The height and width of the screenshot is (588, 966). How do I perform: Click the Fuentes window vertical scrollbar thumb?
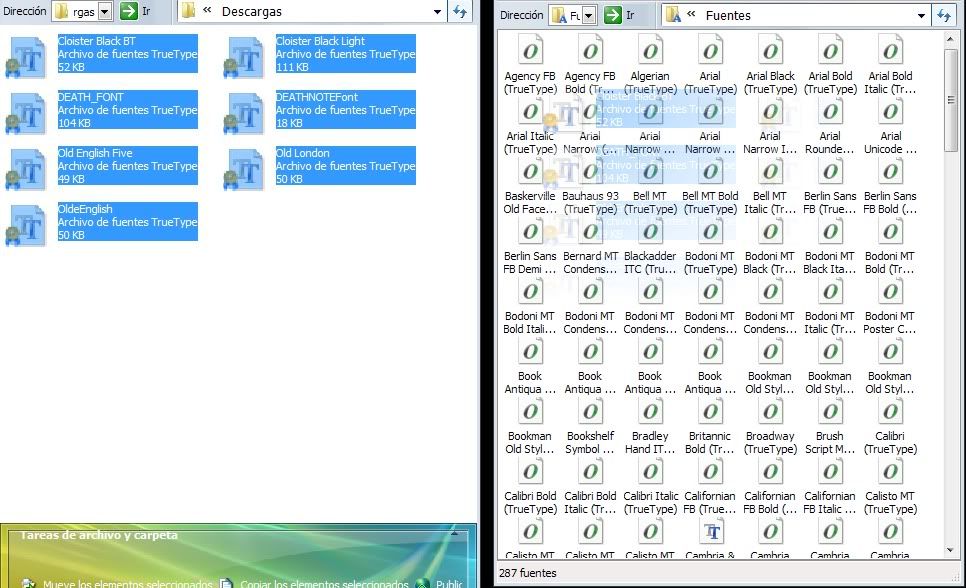coord(951,100)
